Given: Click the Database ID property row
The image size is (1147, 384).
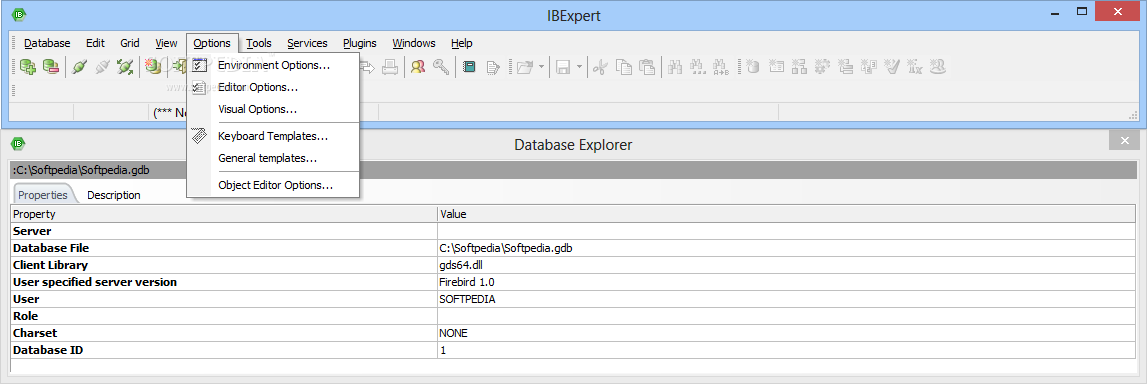Looking at the screenshot, I should pyautogui.click(x=574, y=350).
